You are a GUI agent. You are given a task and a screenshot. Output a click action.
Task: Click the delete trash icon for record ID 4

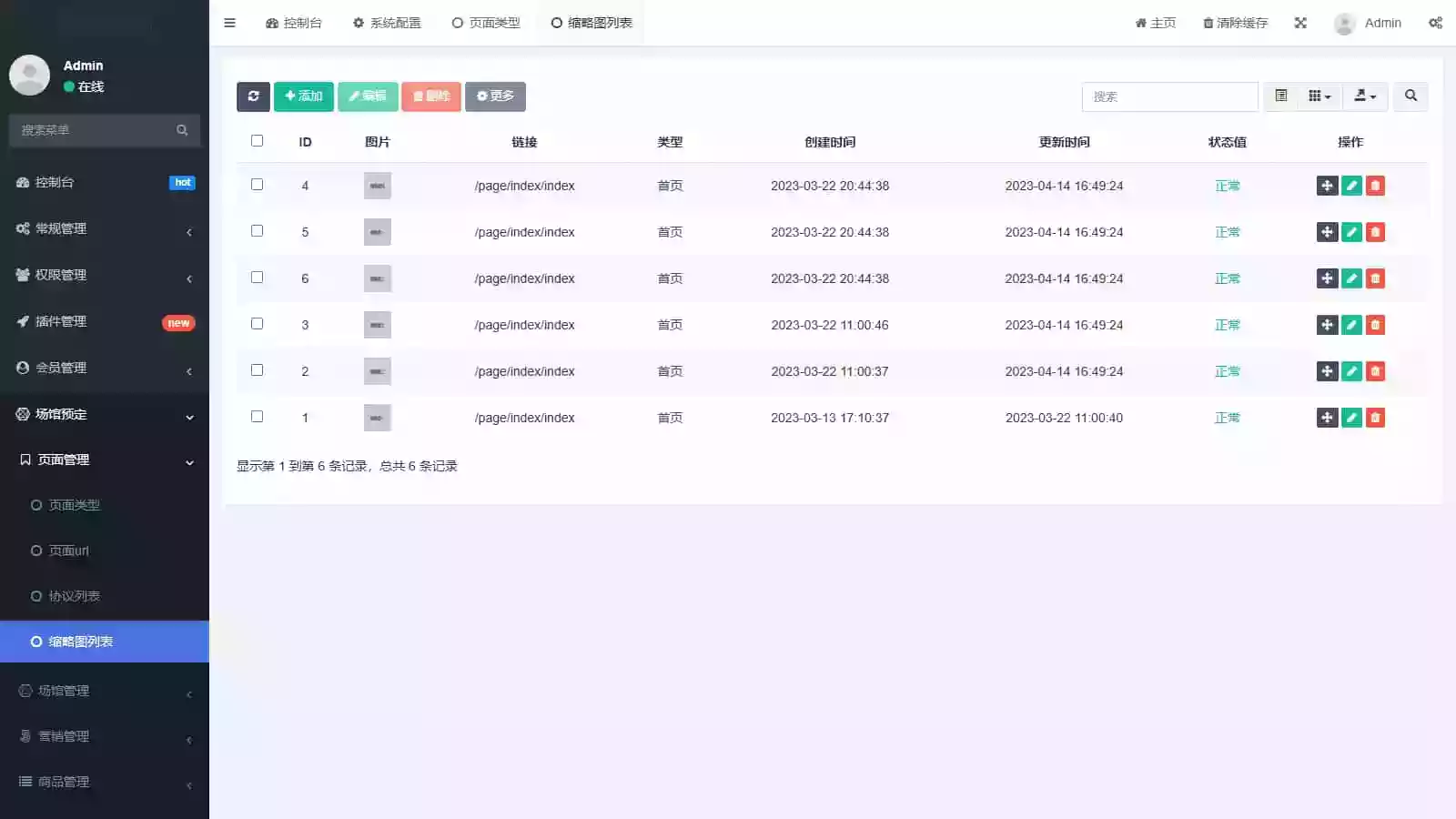[1376, 186]
